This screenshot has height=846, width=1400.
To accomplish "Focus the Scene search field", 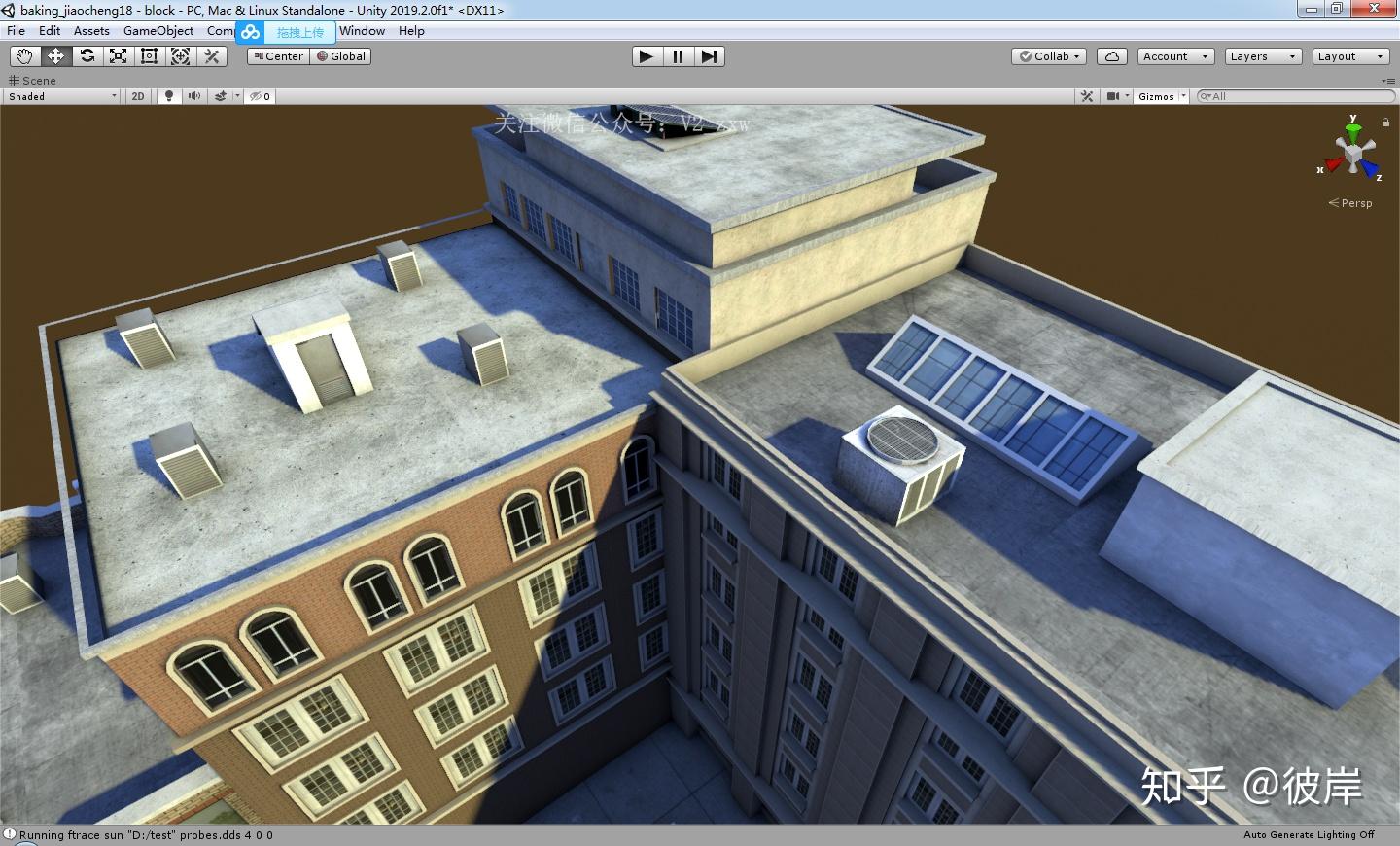I will click(x=1295, y=96).
